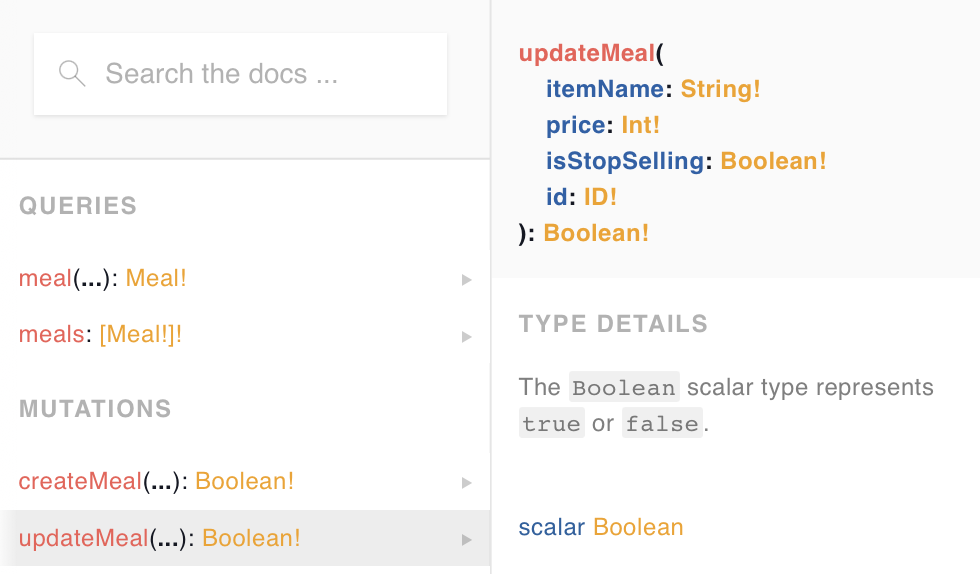Expand the arrow beside createMeal mutation
The image size is (980, 574).
click(x=466, y=482)
